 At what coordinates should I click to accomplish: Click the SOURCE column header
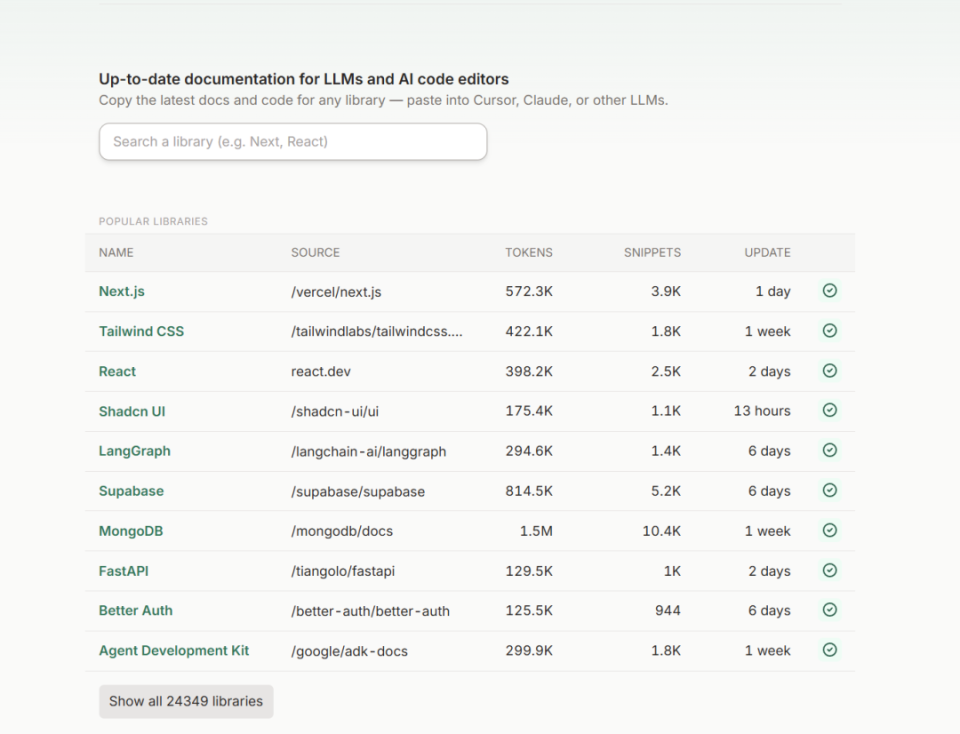(315, 252)
